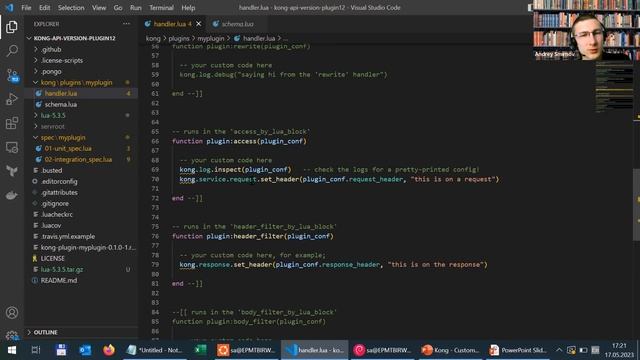Open Excel from the taskbar
The width and height of the screenshot is (640, 360).
(200, 350)
